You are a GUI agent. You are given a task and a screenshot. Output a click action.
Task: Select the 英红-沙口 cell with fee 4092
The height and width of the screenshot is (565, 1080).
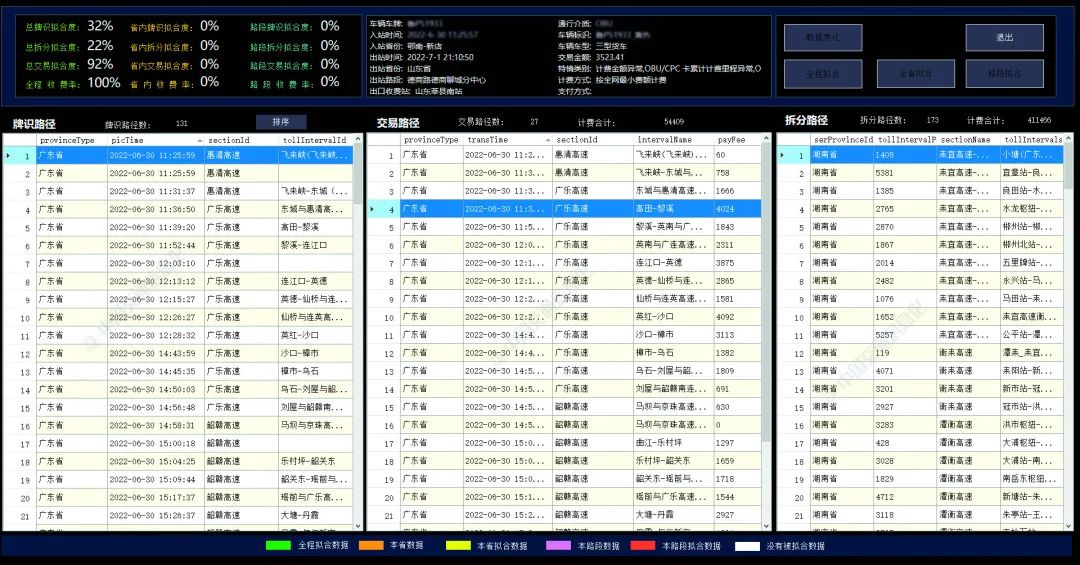pos(672,317)
